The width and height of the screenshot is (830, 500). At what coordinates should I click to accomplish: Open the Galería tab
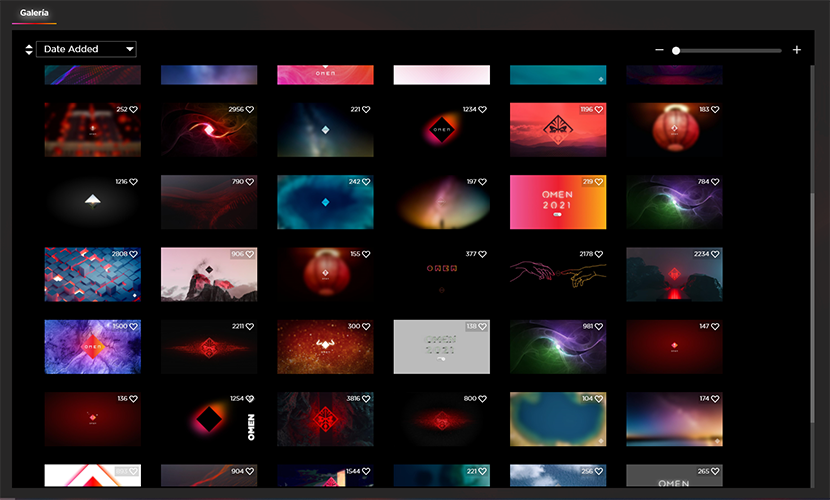tap(35, 13)
